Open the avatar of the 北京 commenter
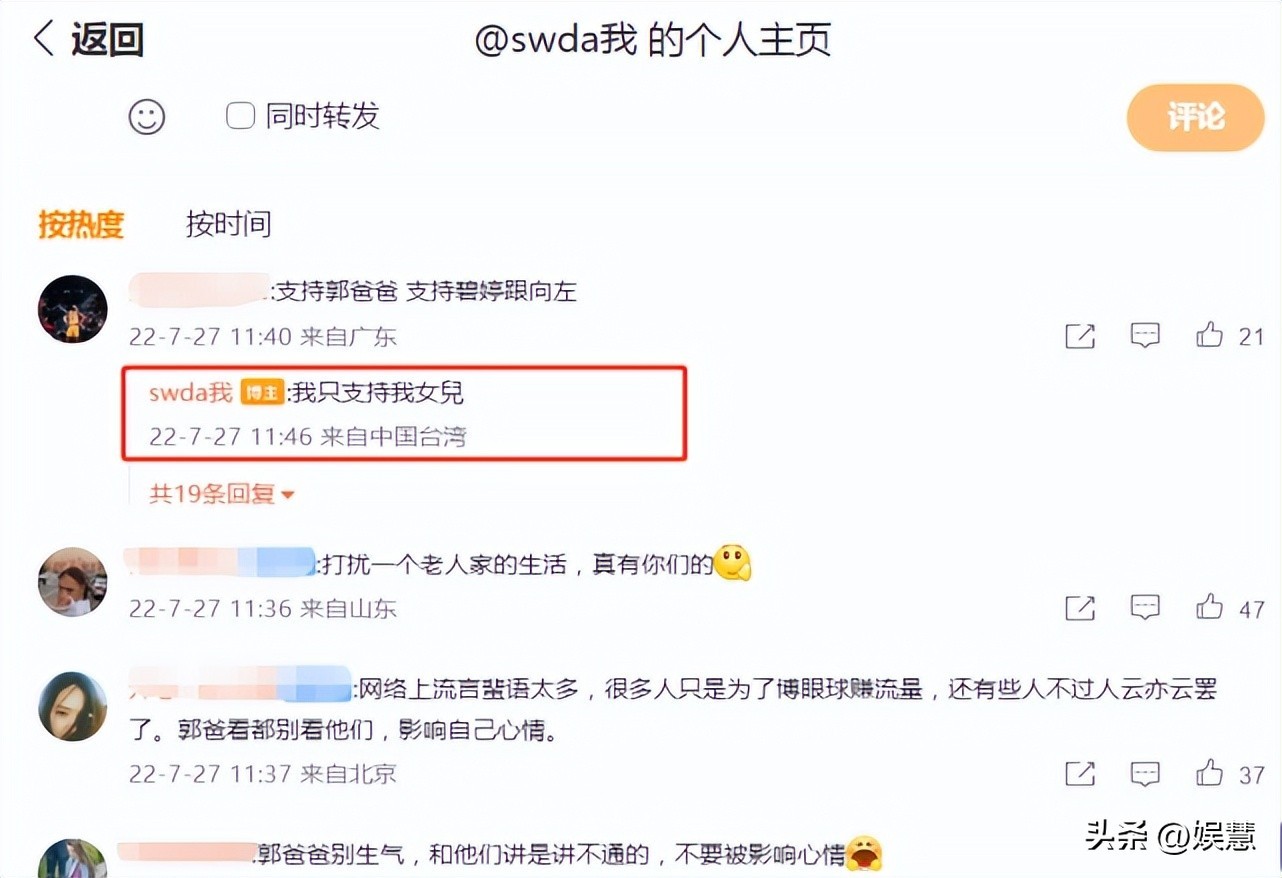The image size is (1282, 878). click(72, 706)
